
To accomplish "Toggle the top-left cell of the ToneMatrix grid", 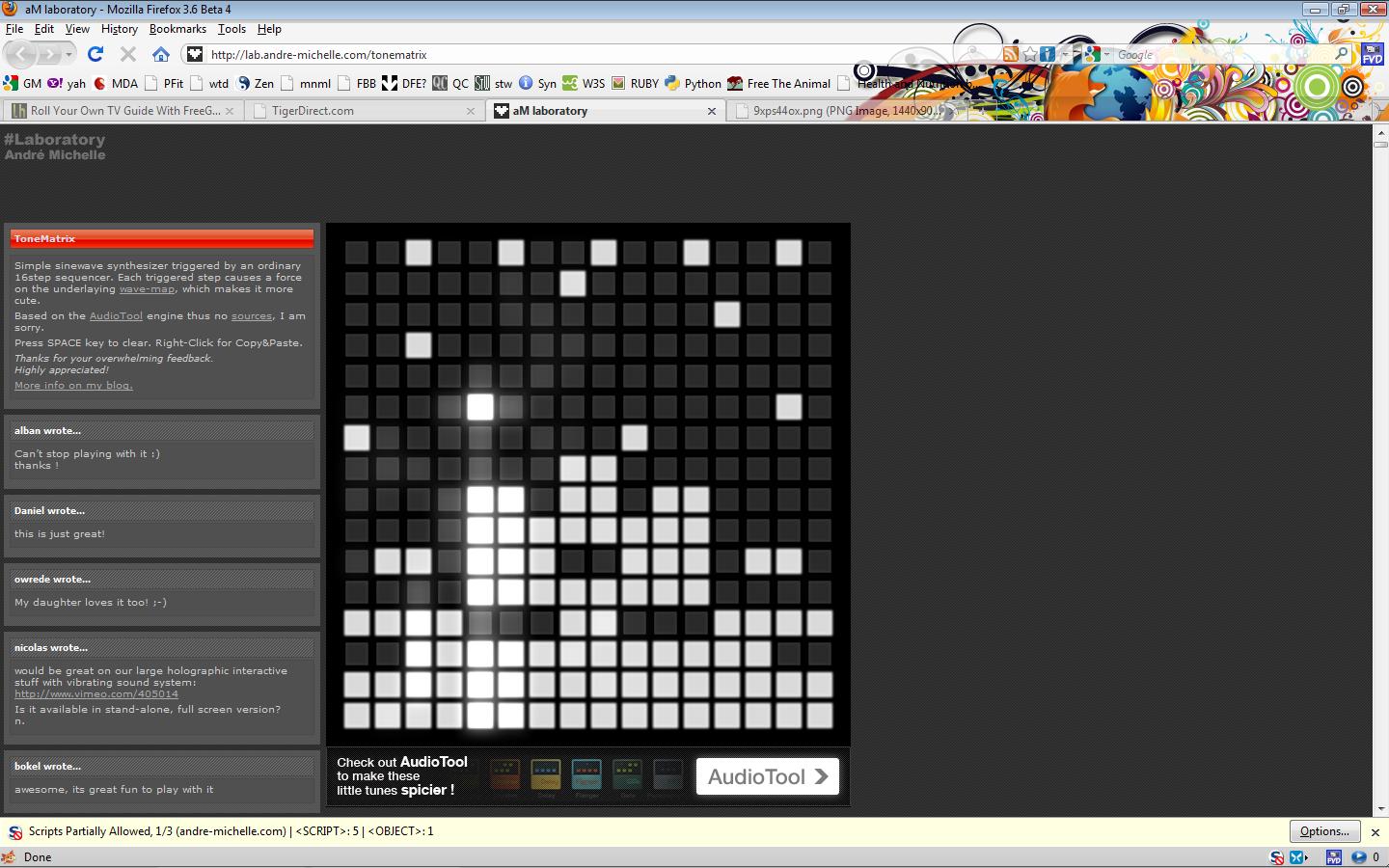I will click(x=357, y=253).
